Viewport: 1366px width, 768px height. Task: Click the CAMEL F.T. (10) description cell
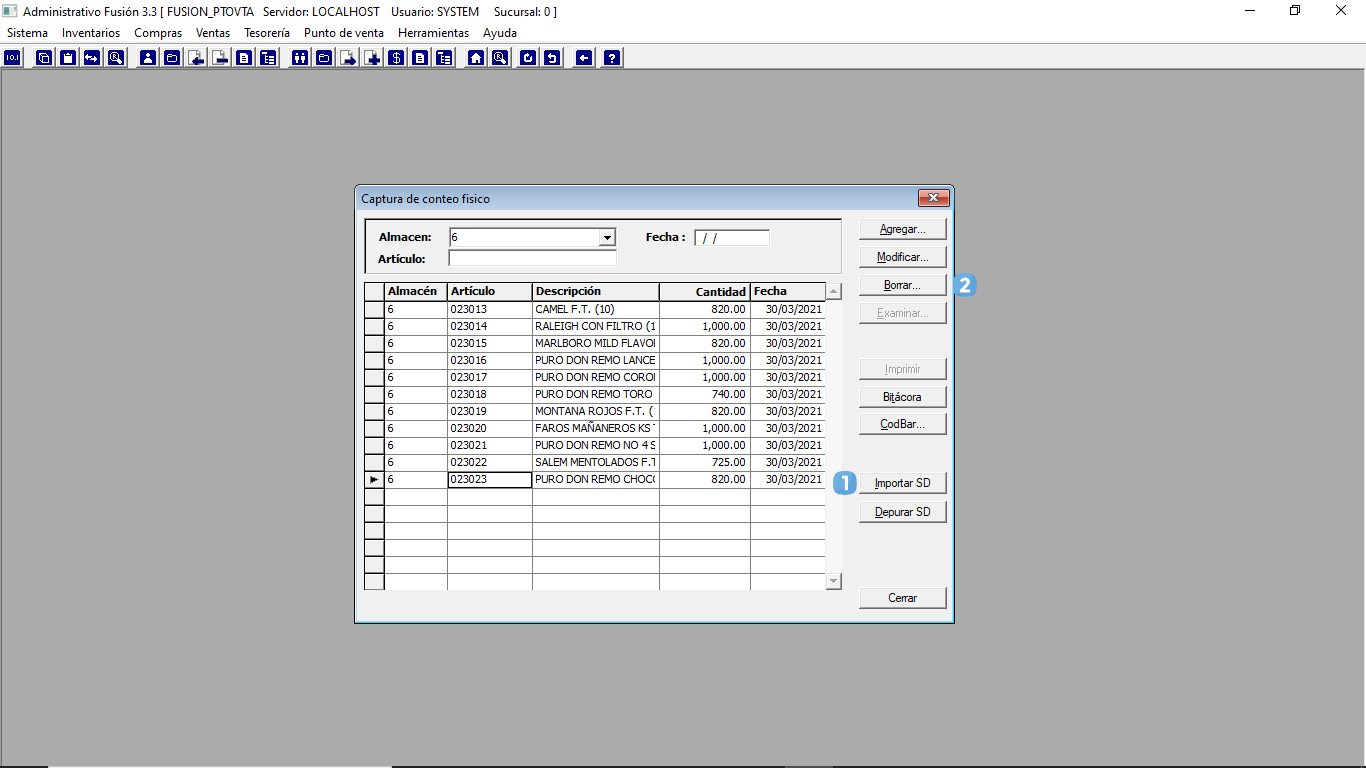[596, 309]
